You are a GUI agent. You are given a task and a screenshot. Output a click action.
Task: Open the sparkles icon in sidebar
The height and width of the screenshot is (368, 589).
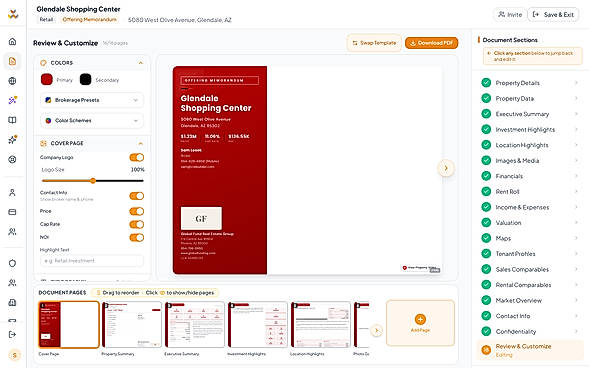pos(12,140)
